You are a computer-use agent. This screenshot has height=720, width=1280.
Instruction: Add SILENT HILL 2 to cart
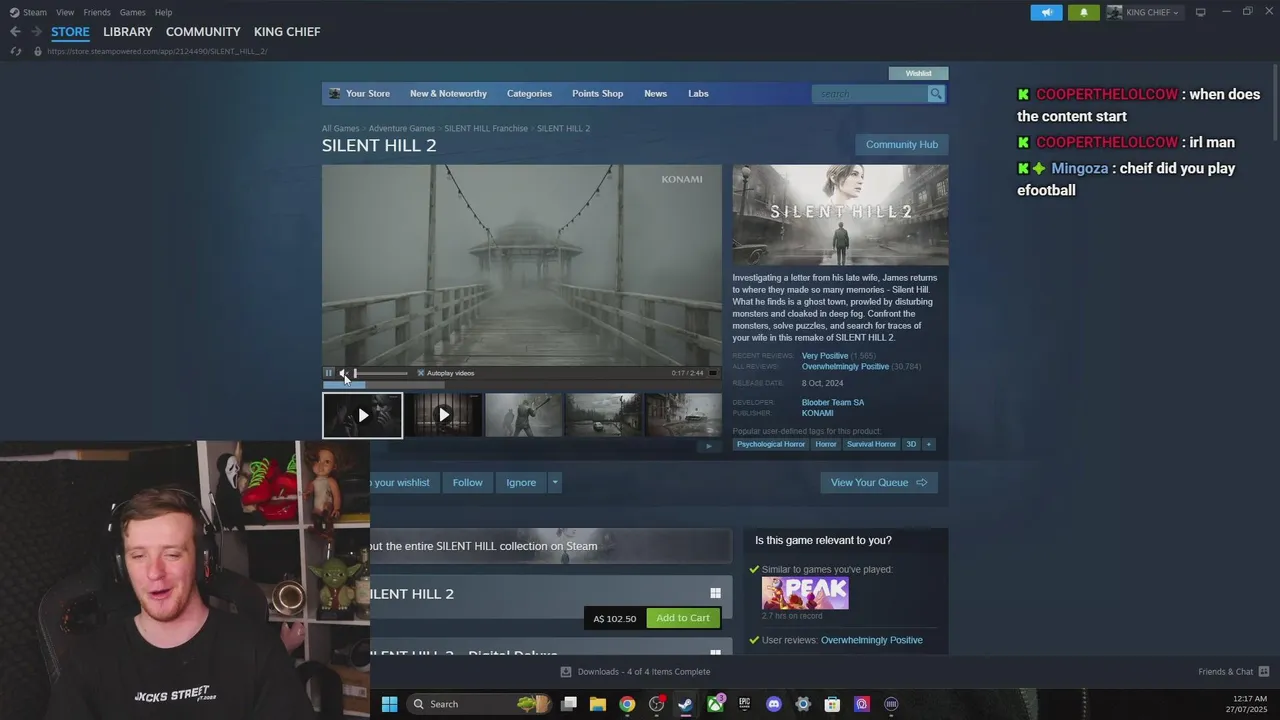[683, 618]
